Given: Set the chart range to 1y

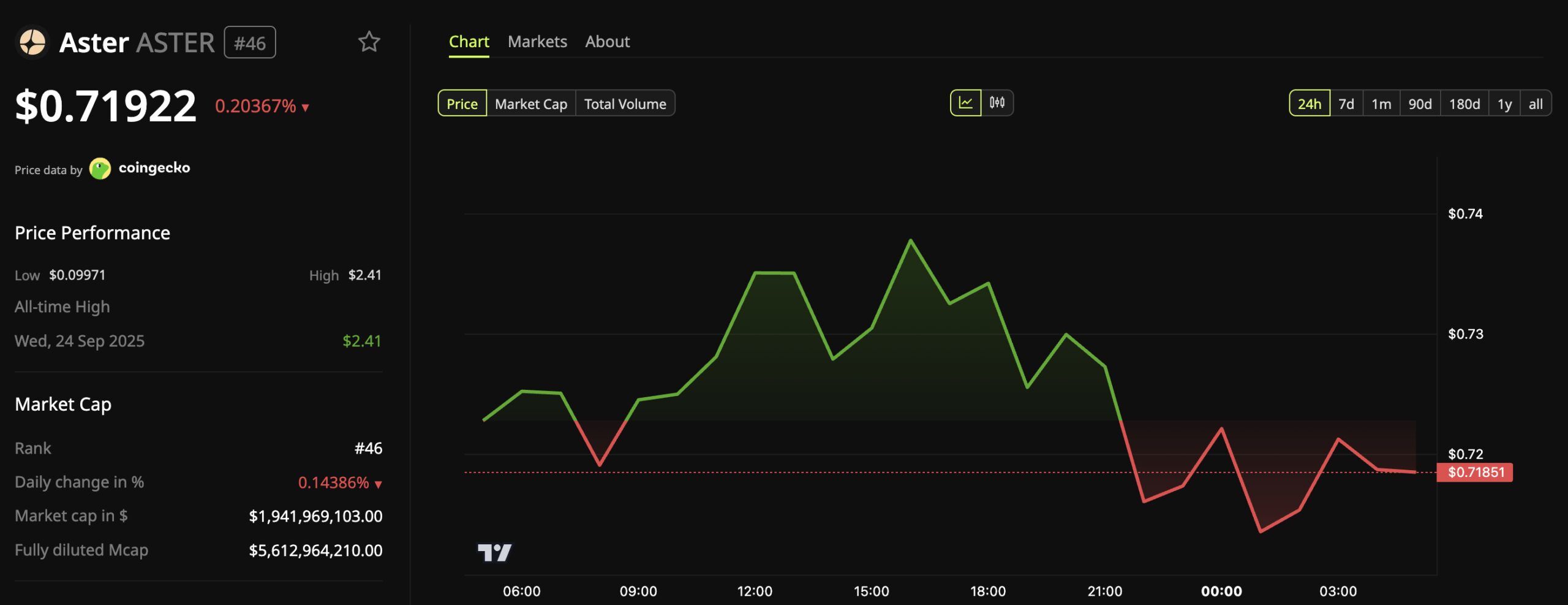Looking at the screenshot, I should (x=1504, y=104).
